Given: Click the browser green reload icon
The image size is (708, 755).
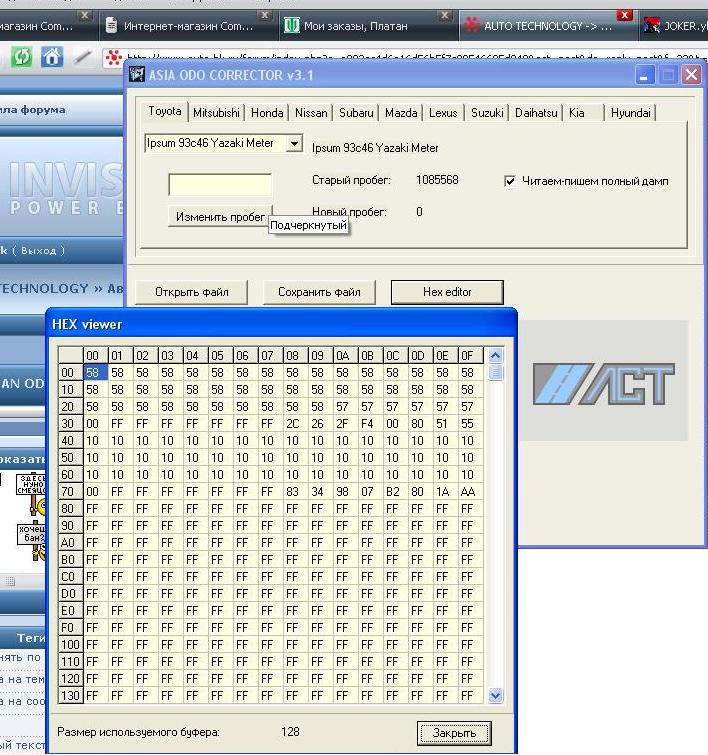Looking at the screenshot, I should coord(21,57).
